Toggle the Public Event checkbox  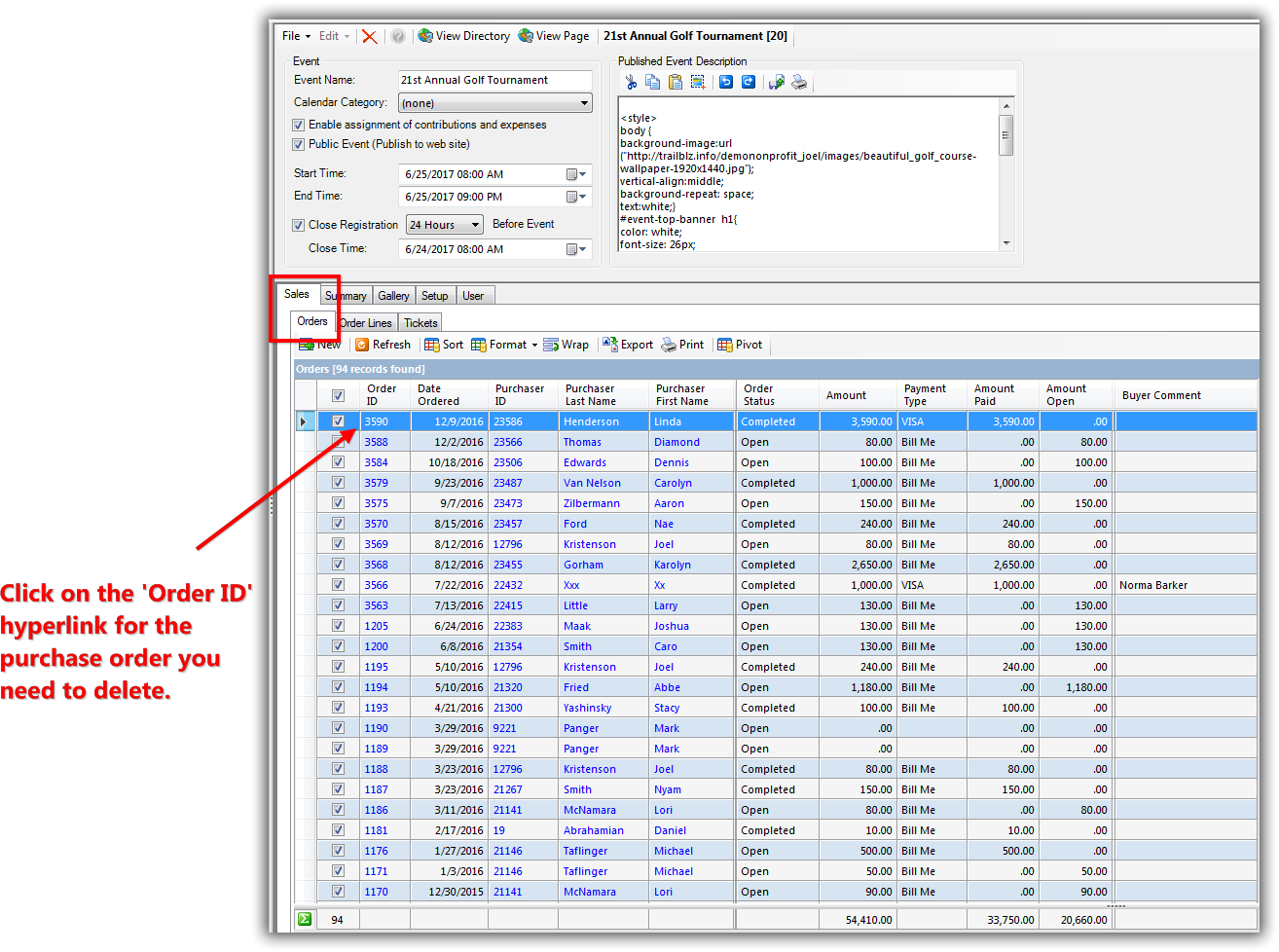click(x=299, y=145)
